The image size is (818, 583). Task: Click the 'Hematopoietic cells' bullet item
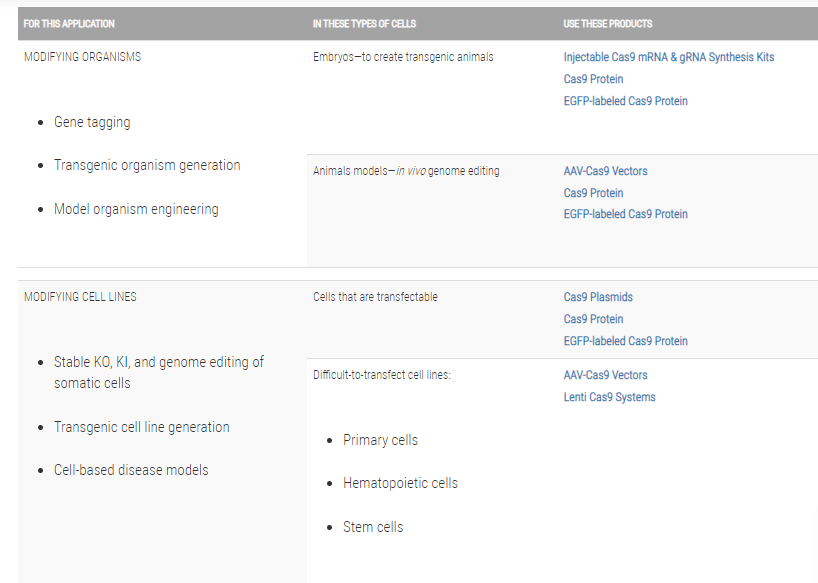tap(400, 483)
